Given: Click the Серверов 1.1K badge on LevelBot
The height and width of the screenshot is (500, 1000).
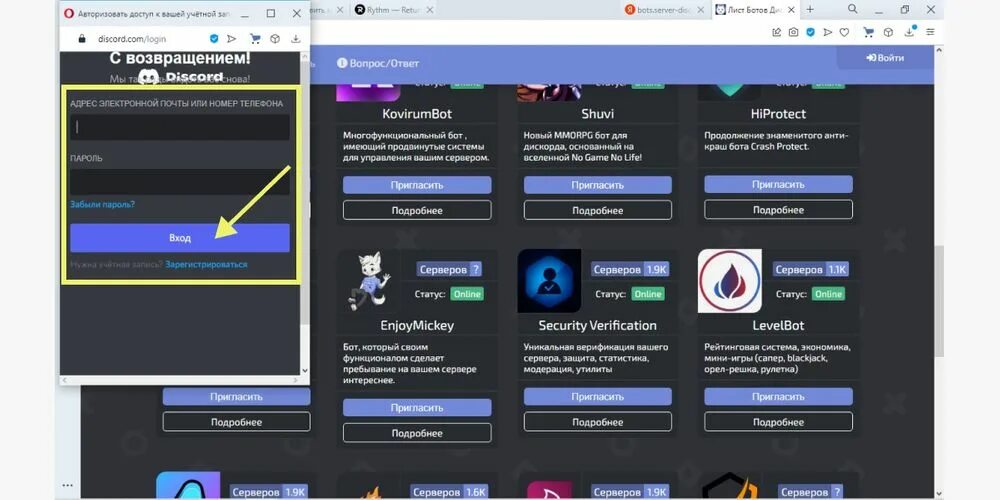Looking at the screenshot, I should pos(811,270).
